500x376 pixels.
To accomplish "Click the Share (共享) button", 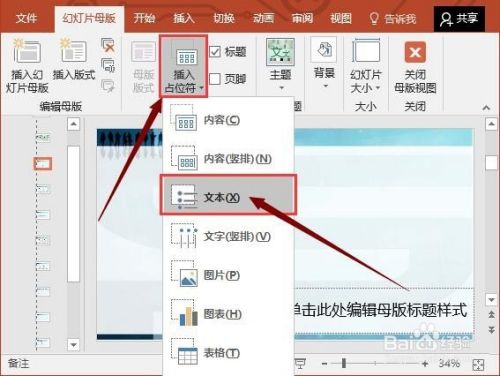I will point(459,19).
